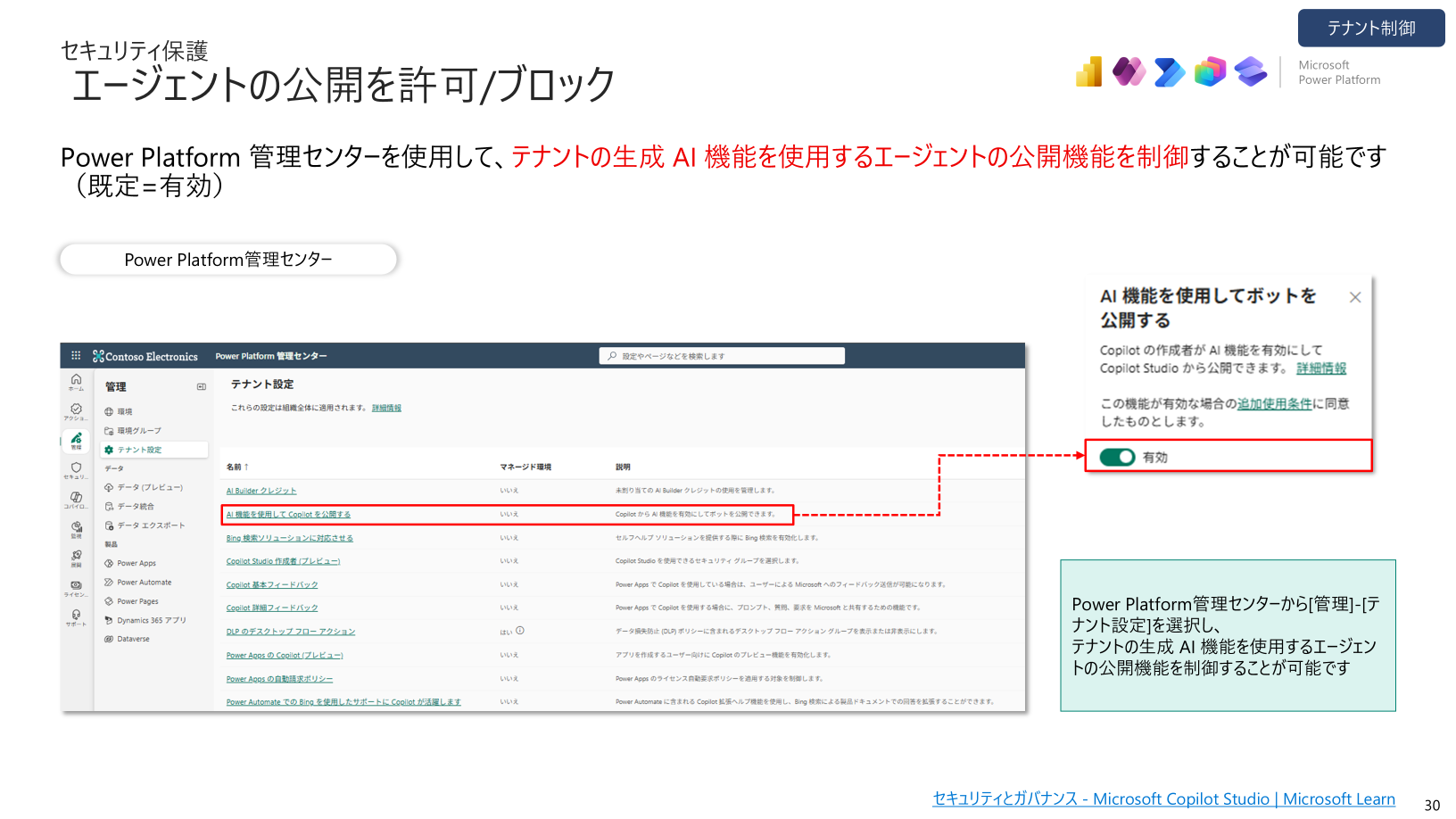The height and width of the screenshot is (819, 1456).
Task: Click the マネージド環境 column header
Action: pyautogui.click(x=525, y=467)
